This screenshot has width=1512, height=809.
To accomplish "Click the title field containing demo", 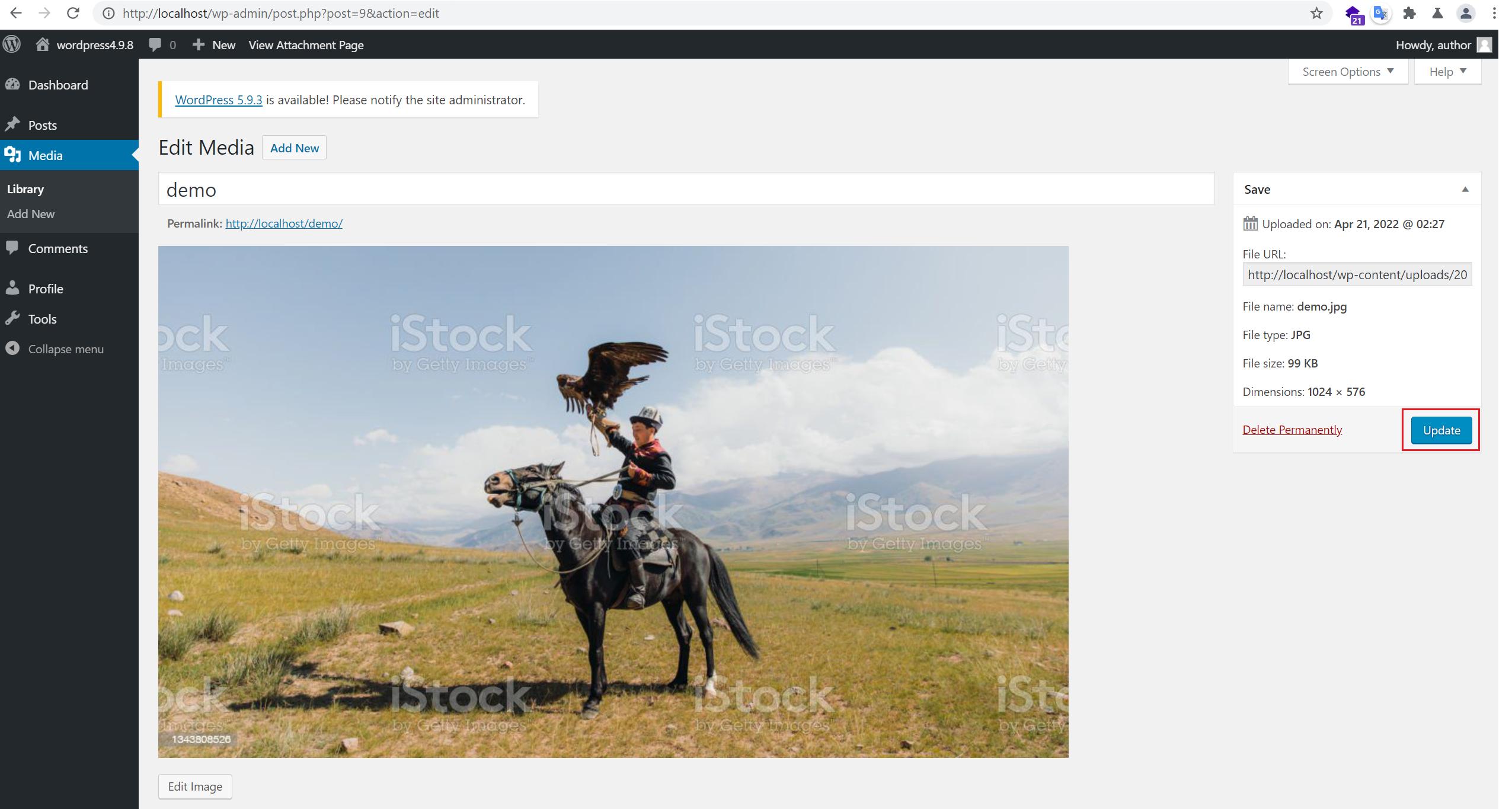I will coord(686,189).
